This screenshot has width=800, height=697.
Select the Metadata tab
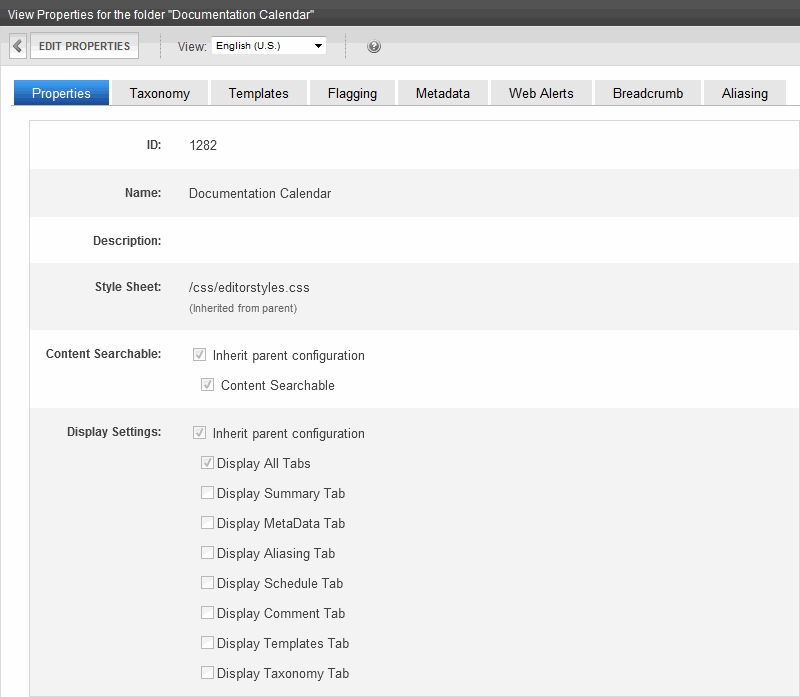(442, 93)
